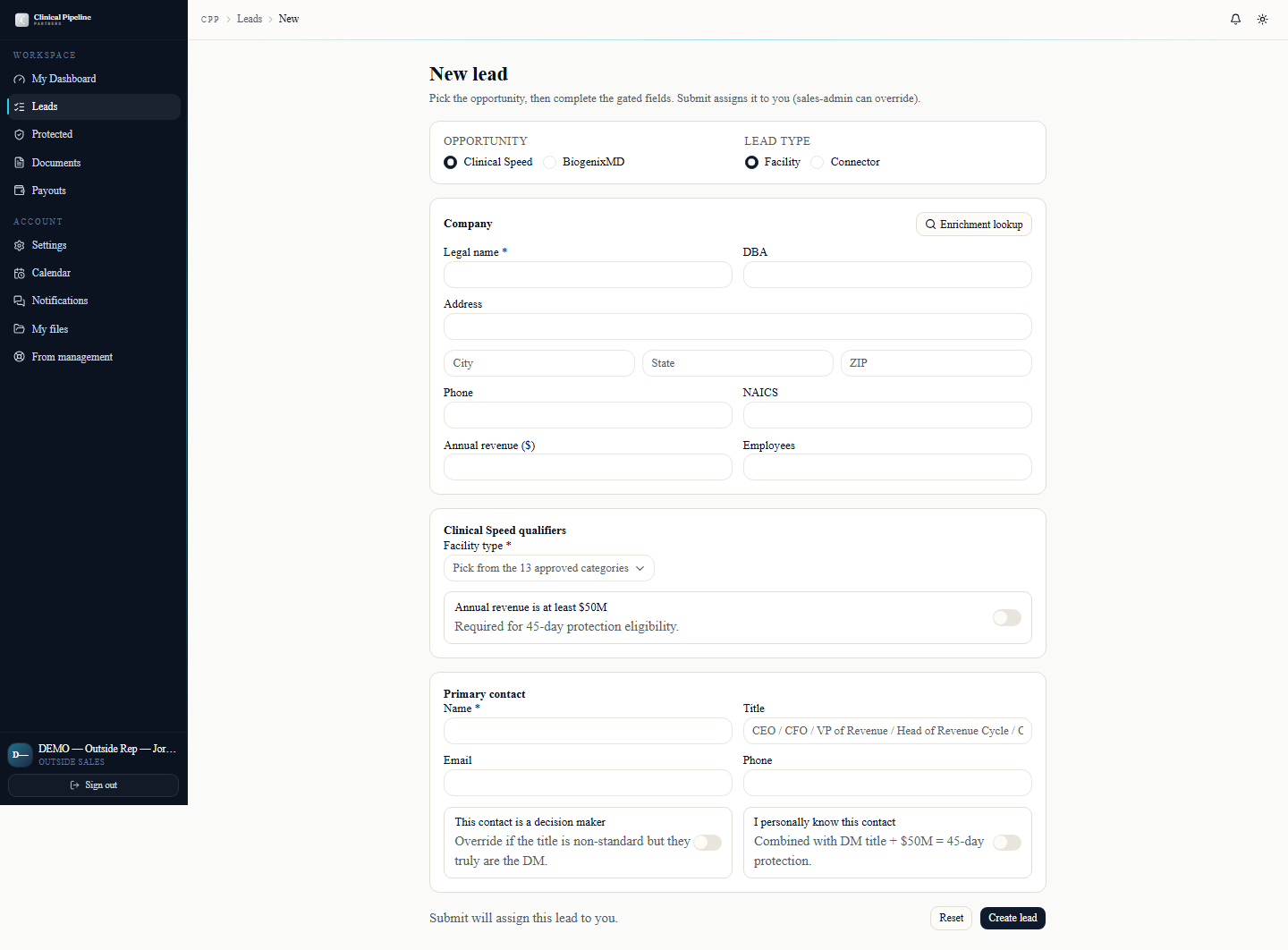Click the My Dashboard gauge icon
The width and height of the screenshot is (1288, 950).
tap(20, 79)
